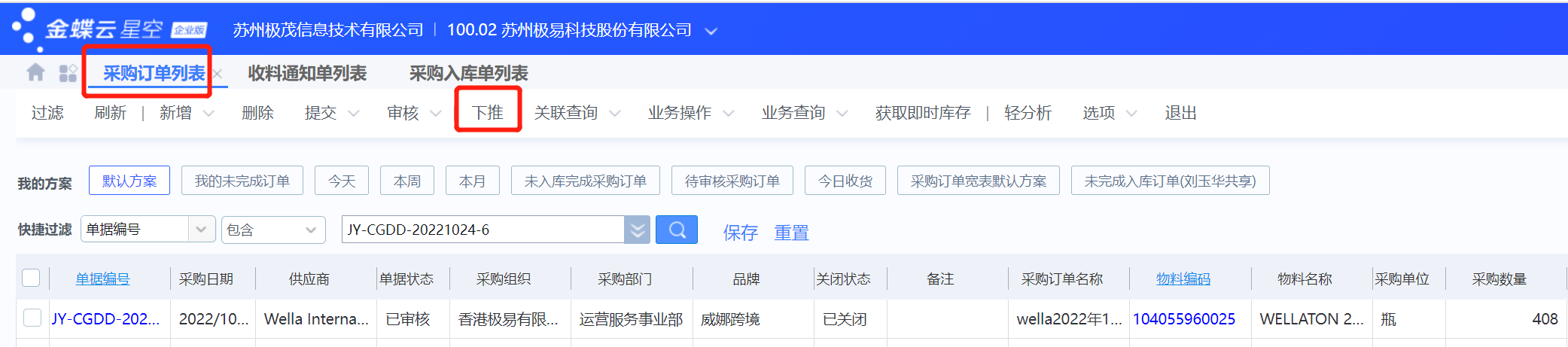Expand the 审核 dropdown arrow
Viewport: 1568px width, 347px height.
(435, 114)
